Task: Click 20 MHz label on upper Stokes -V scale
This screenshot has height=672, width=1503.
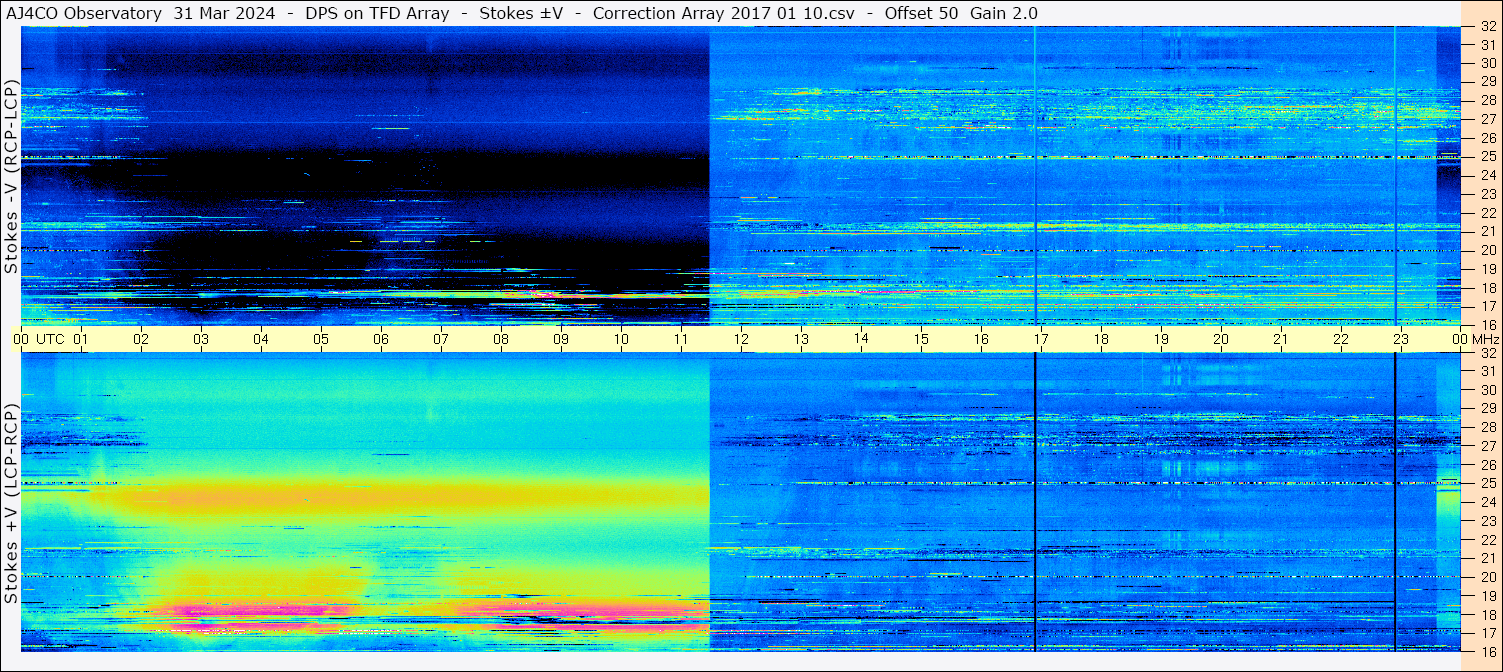Action: click(1487, 250)
